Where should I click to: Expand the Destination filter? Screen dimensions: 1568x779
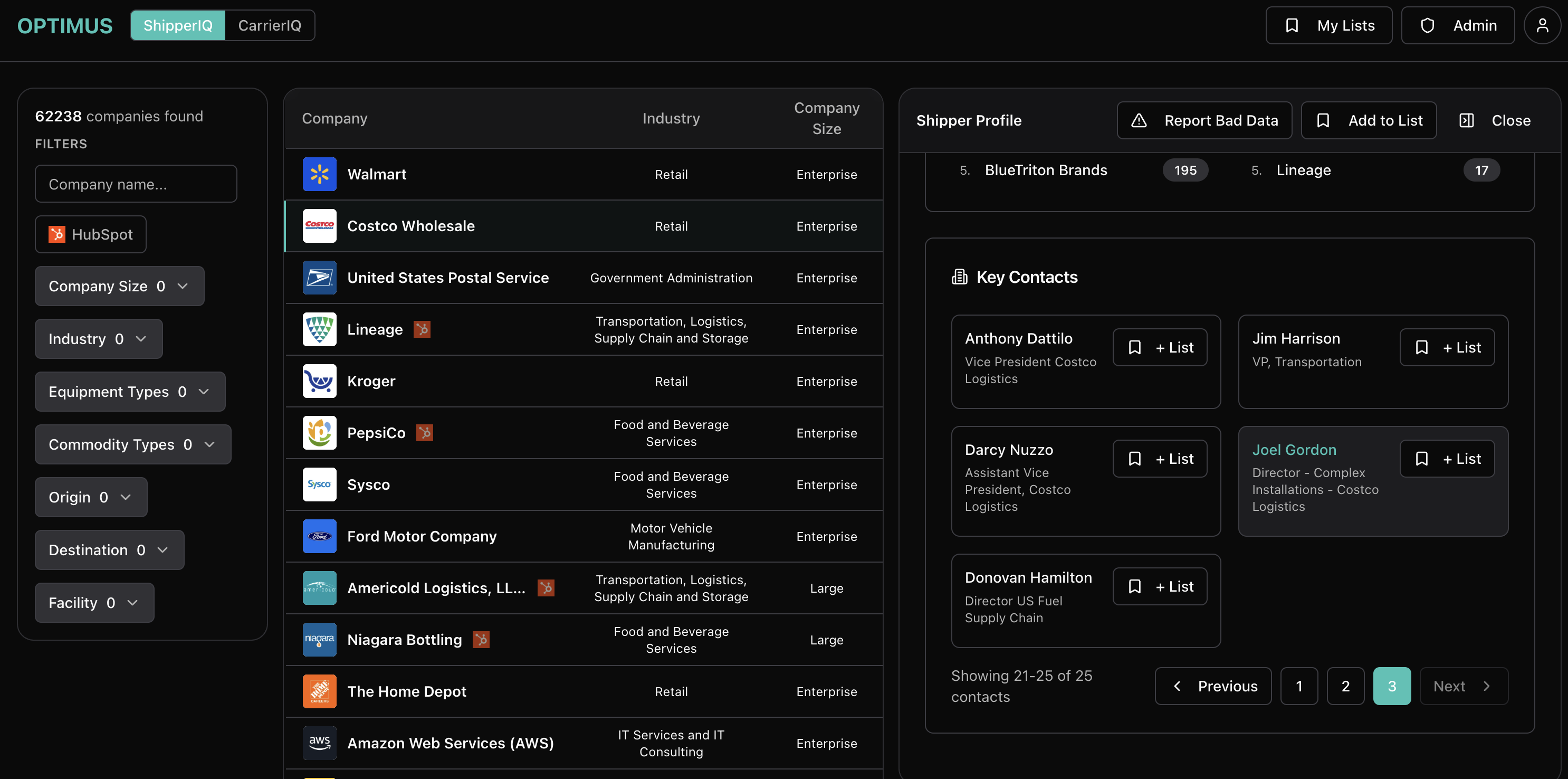[109, 550]
